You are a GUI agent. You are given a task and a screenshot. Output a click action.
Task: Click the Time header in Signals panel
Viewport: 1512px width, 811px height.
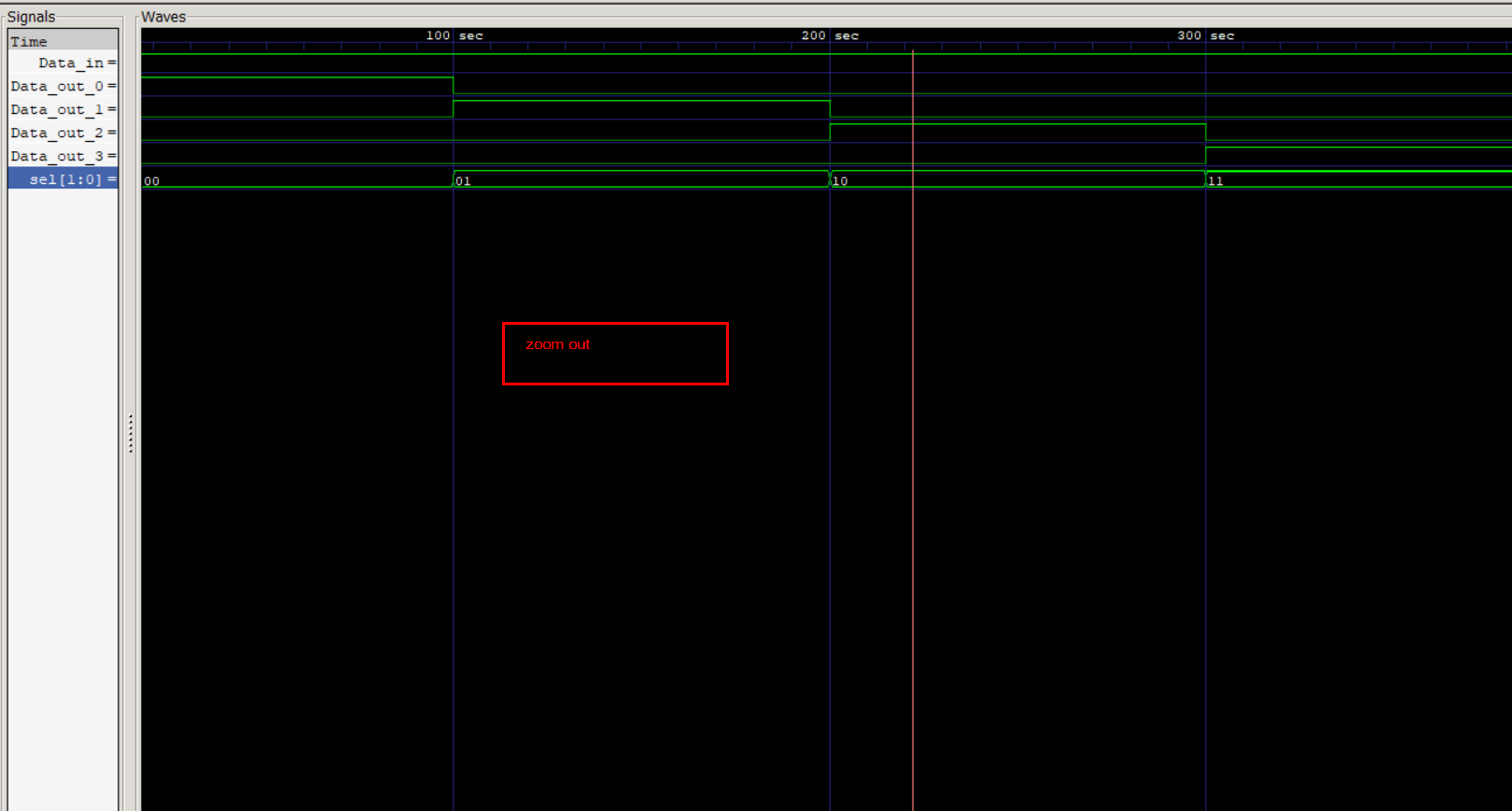click(63, 41)
